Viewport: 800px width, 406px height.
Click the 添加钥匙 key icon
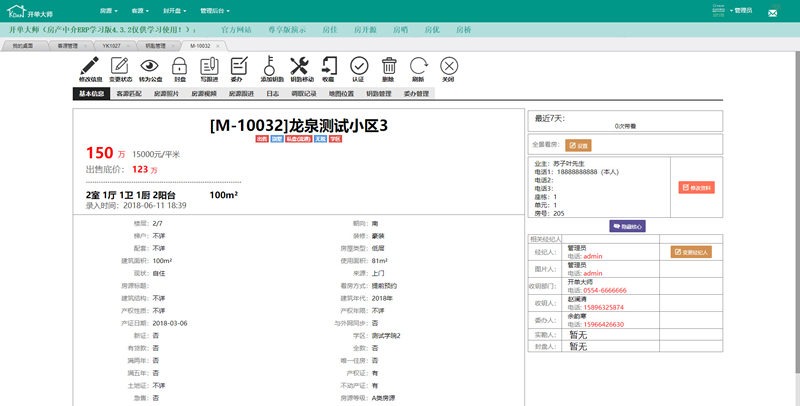271,65
